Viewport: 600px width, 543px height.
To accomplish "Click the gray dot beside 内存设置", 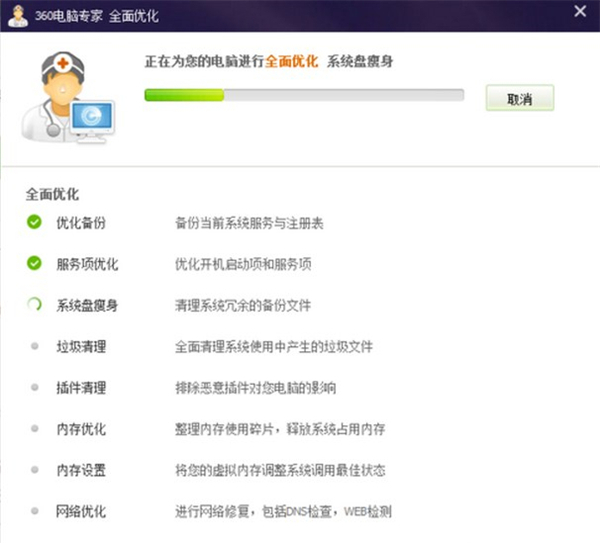I will (x=34, y=470).
